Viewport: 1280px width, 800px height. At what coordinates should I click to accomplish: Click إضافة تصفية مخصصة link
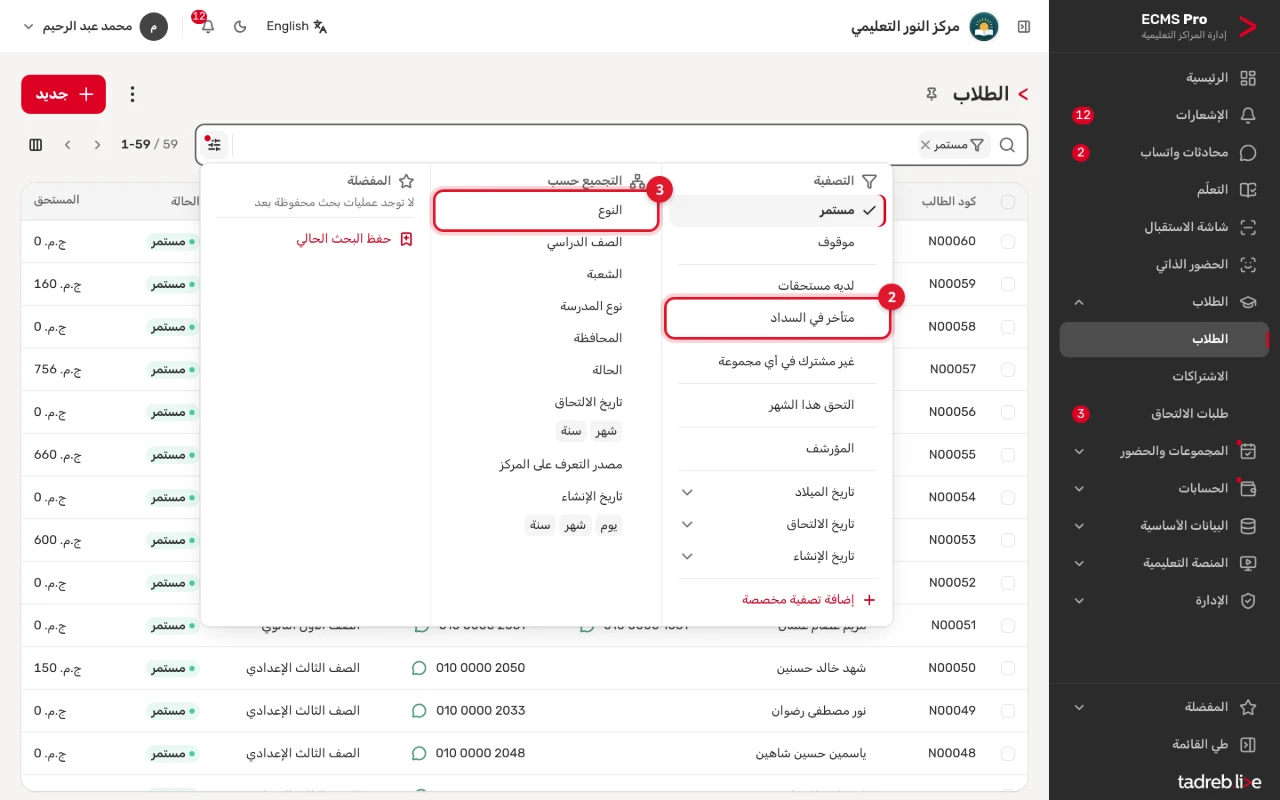coord(809,600)
